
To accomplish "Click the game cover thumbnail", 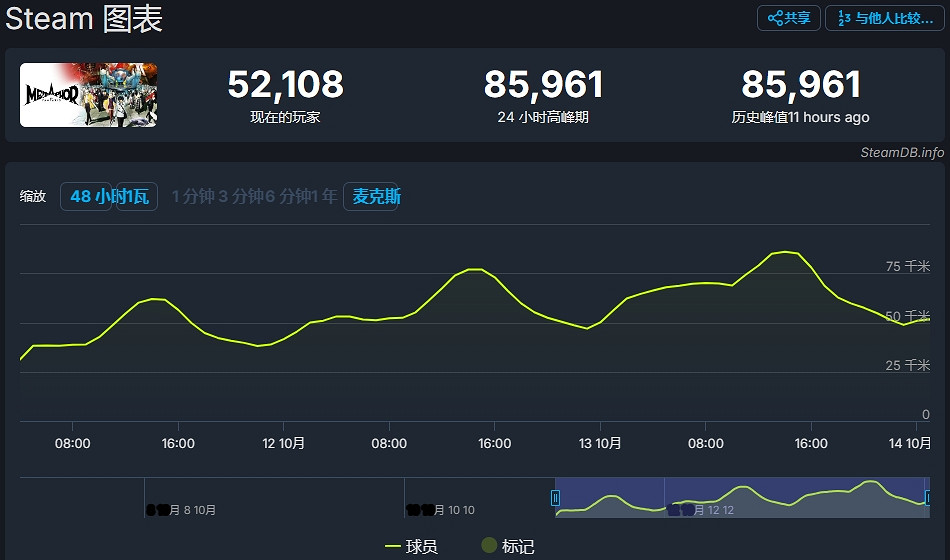I will click(88, 95).
